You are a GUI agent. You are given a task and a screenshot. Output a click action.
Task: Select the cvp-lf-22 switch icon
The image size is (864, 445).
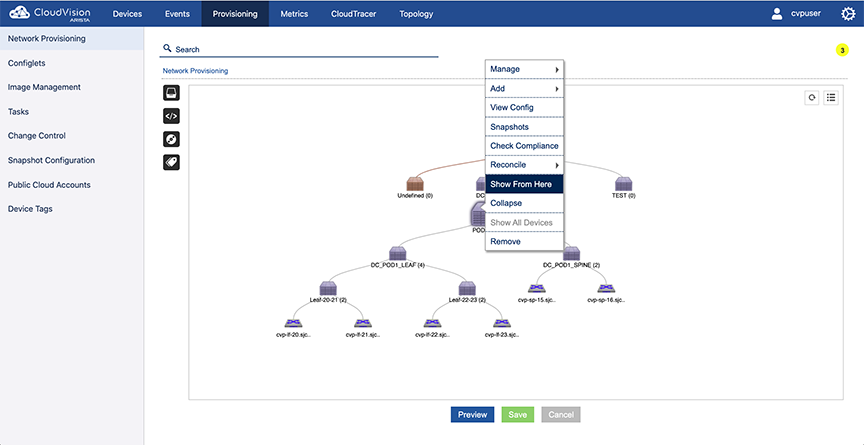(x=432, y=323)
